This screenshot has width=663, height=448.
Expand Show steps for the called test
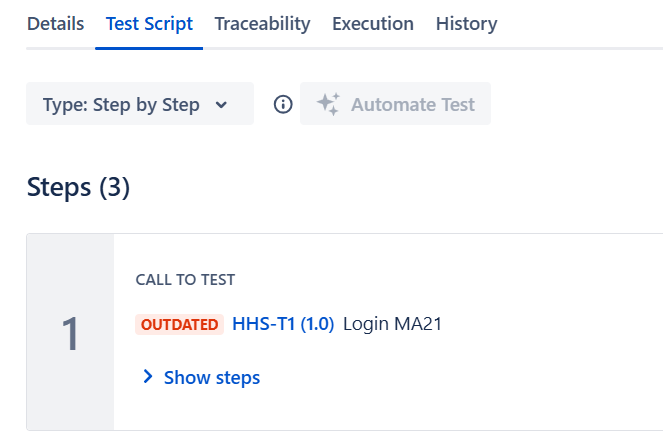coord(211,377)
